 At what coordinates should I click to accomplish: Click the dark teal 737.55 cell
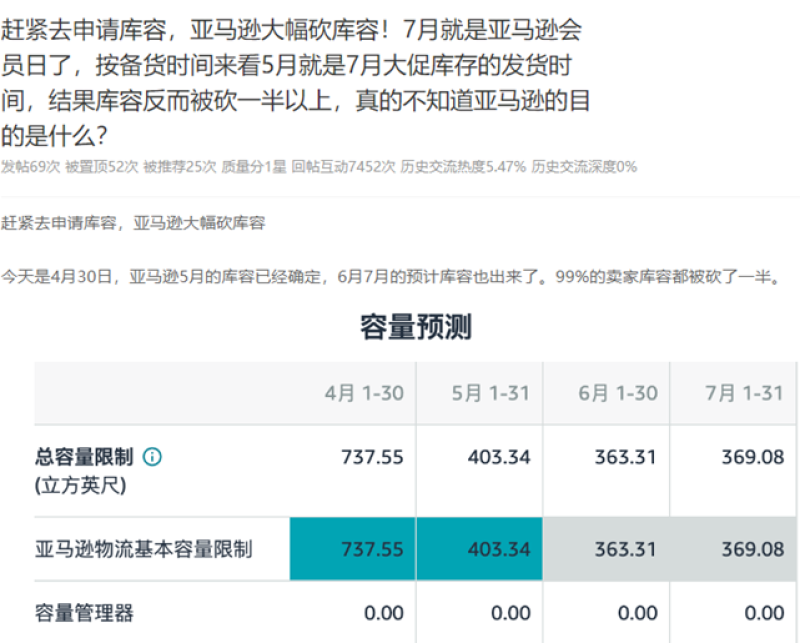click(353, 549)
